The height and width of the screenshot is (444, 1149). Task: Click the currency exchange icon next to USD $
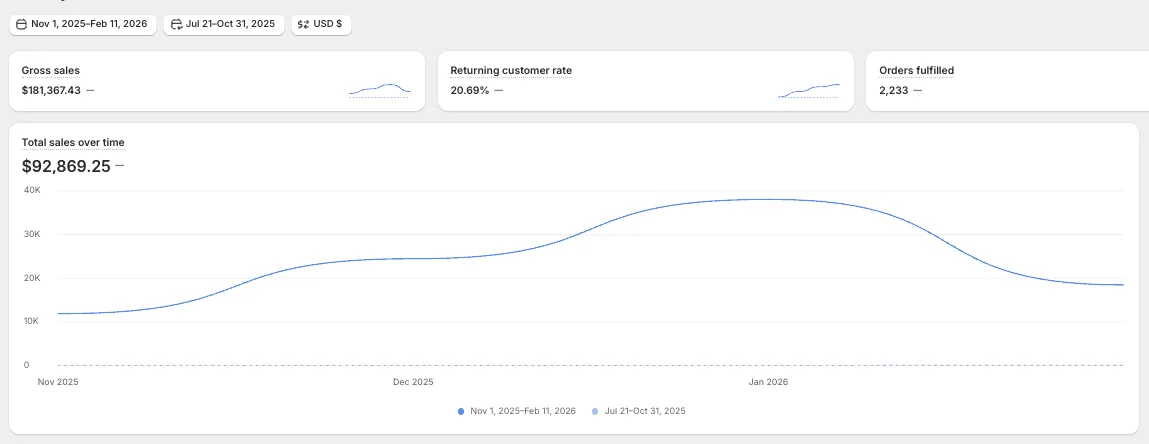[x=303, y=24]
